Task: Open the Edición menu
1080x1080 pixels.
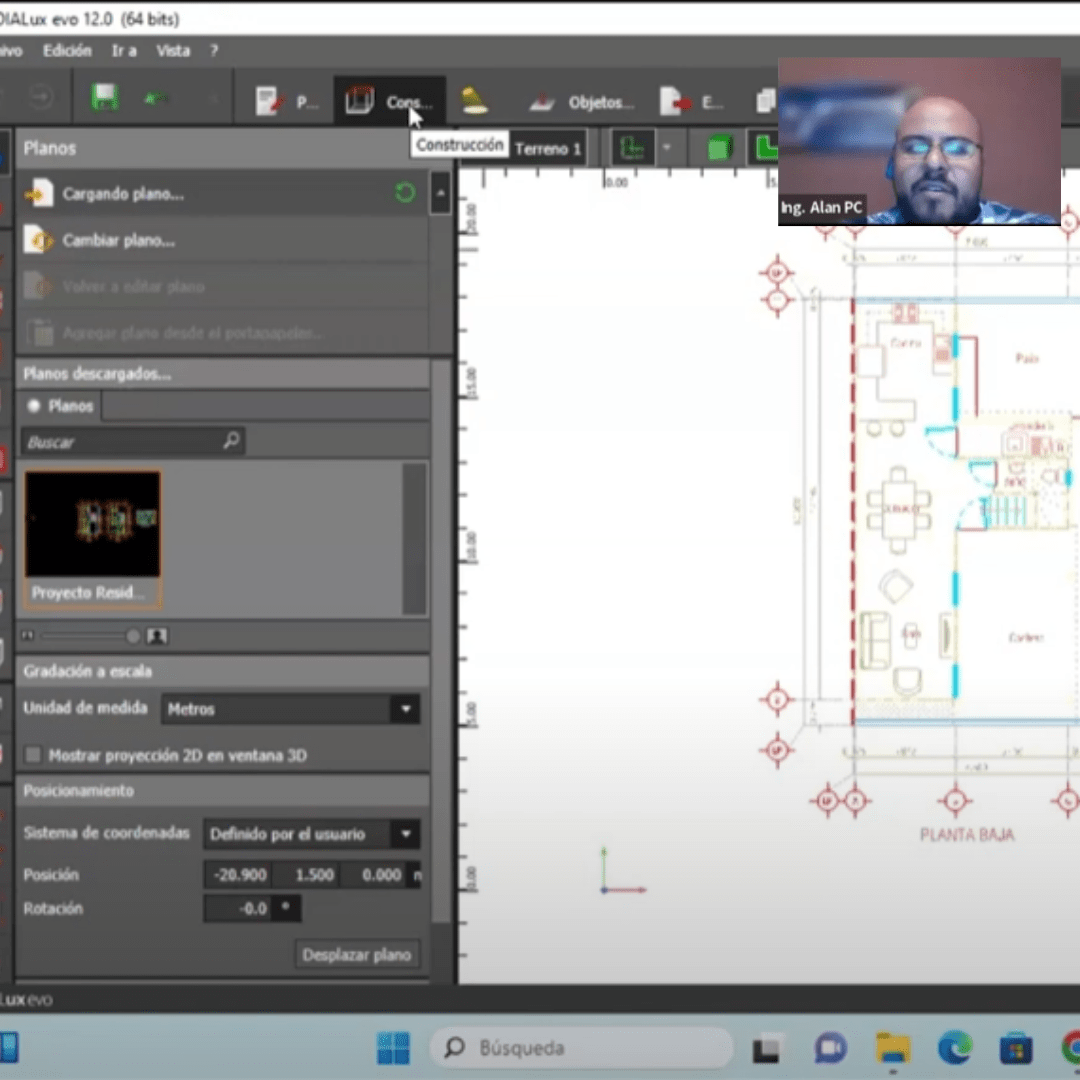Action: click(68, 51)
